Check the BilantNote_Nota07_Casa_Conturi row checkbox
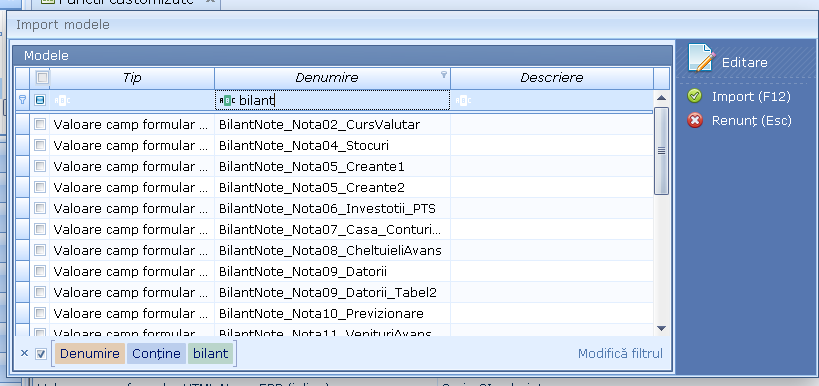Viewport: 819px width, 386px height. pos(40,229)
